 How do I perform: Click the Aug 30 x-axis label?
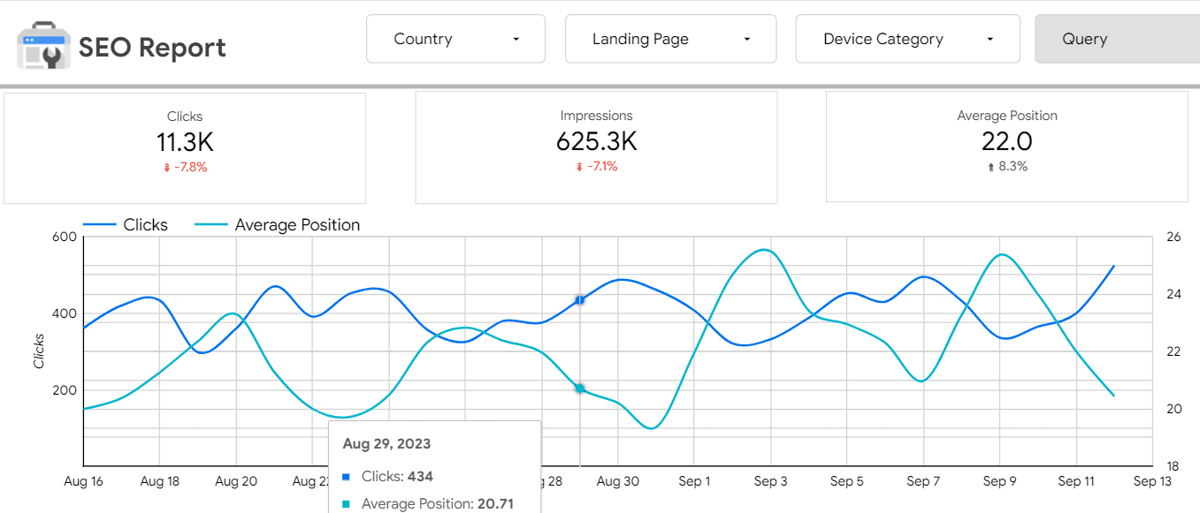pyautogui.click(x=618, y=481)
